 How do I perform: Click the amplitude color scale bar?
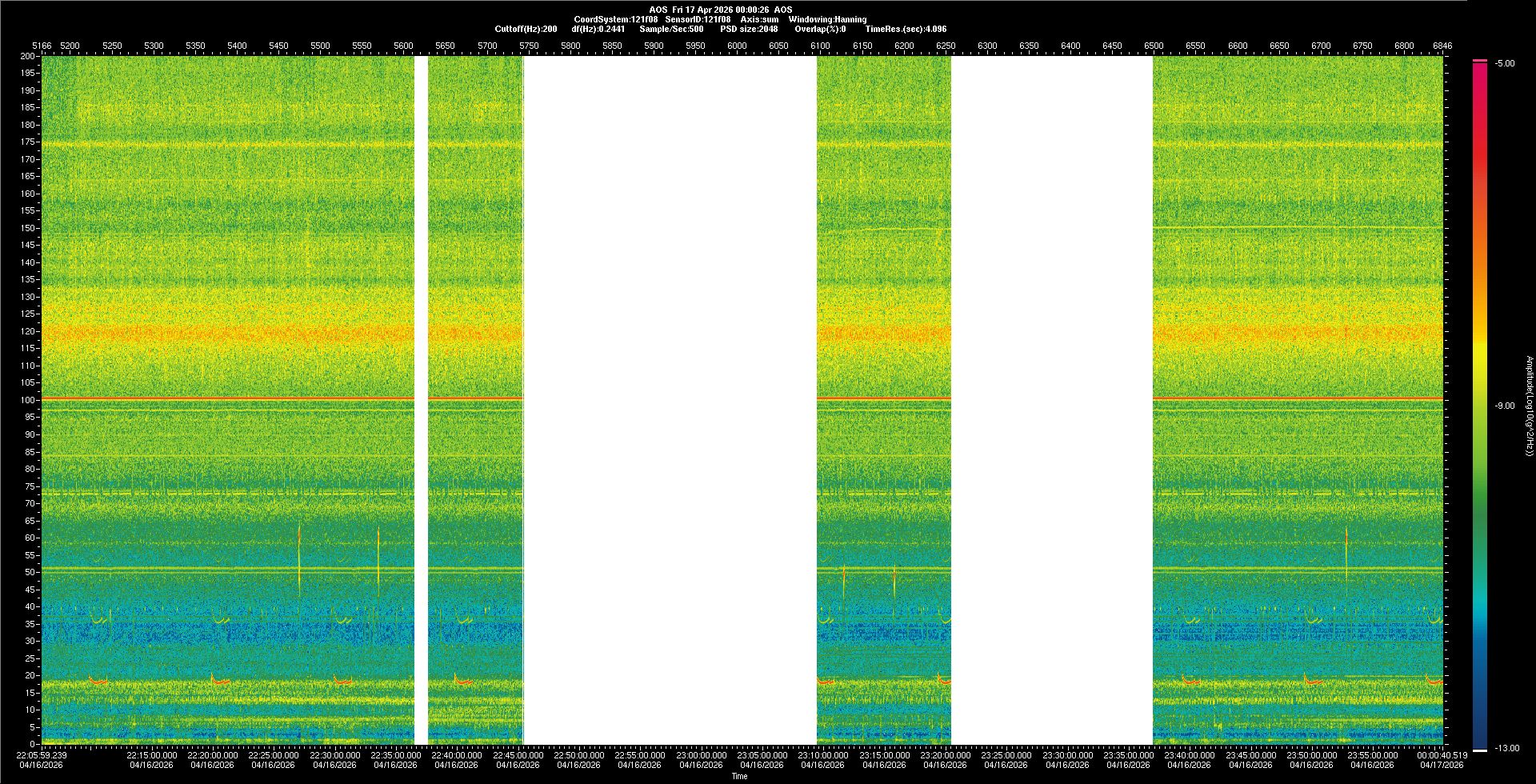coord(1480,406)
